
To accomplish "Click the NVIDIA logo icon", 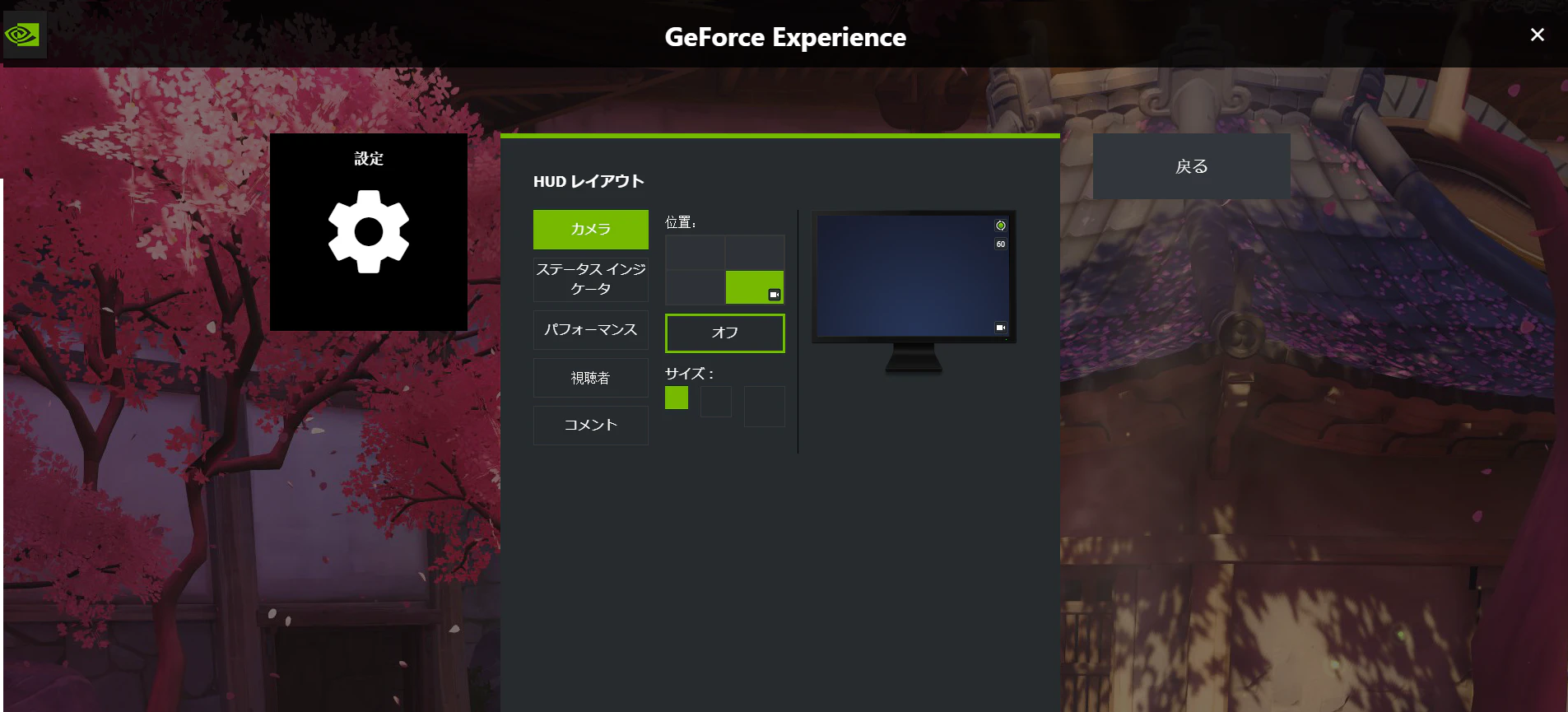I will pos(24,35).
